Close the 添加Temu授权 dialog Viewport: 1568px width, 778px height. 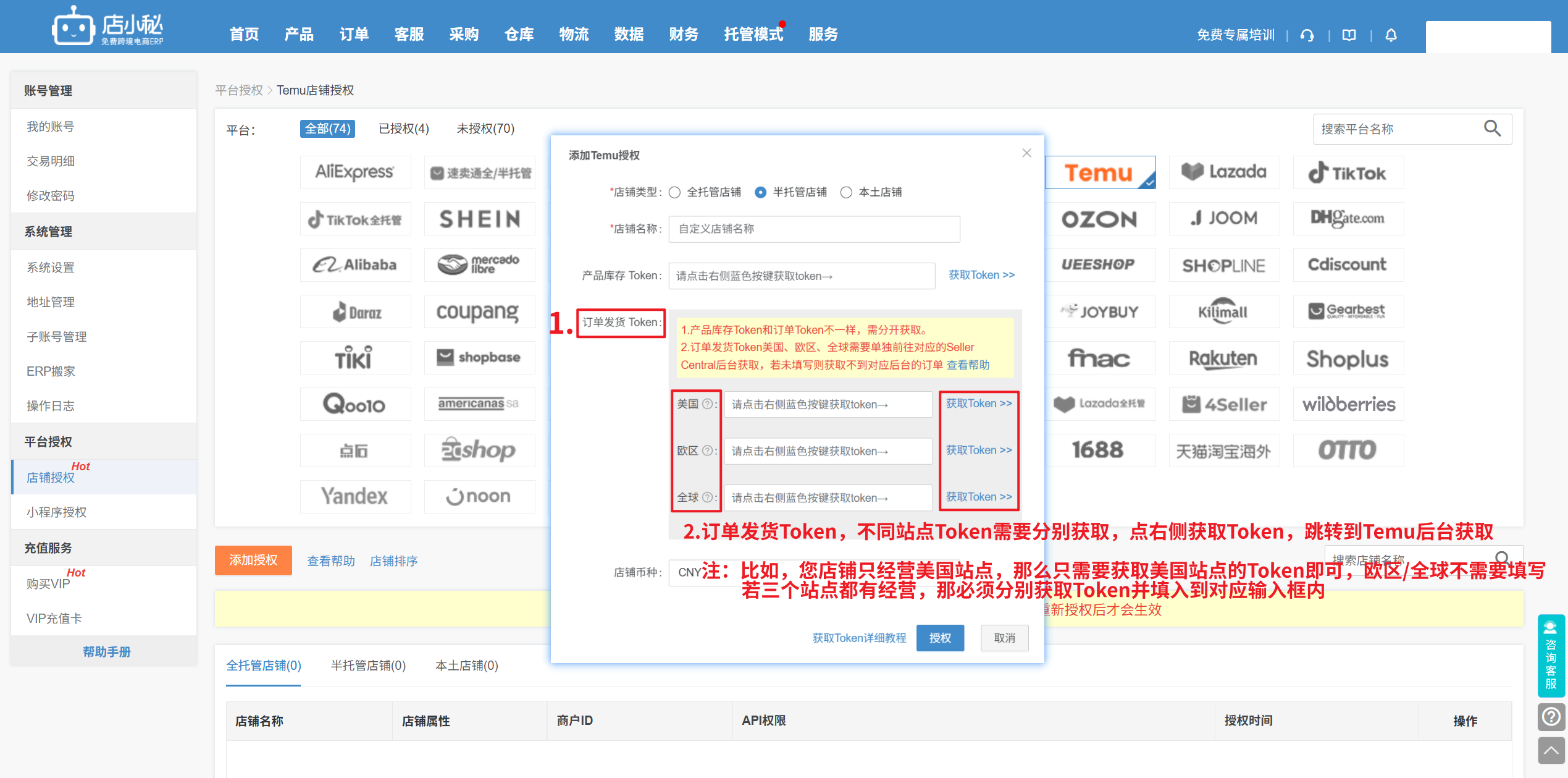tap(1026, 153)
